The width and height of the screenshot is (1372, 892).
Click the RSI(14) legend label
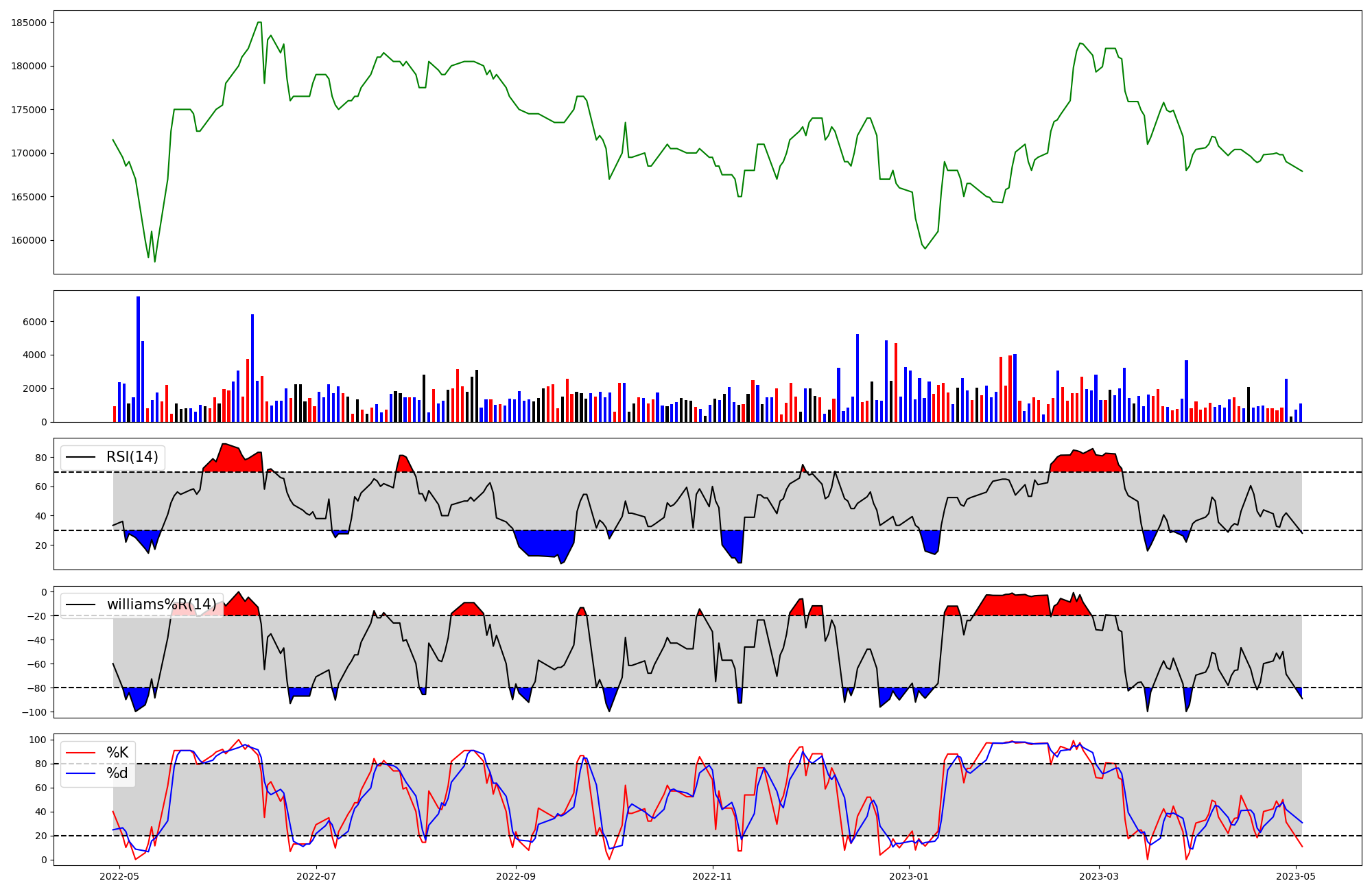pos(132,457)
